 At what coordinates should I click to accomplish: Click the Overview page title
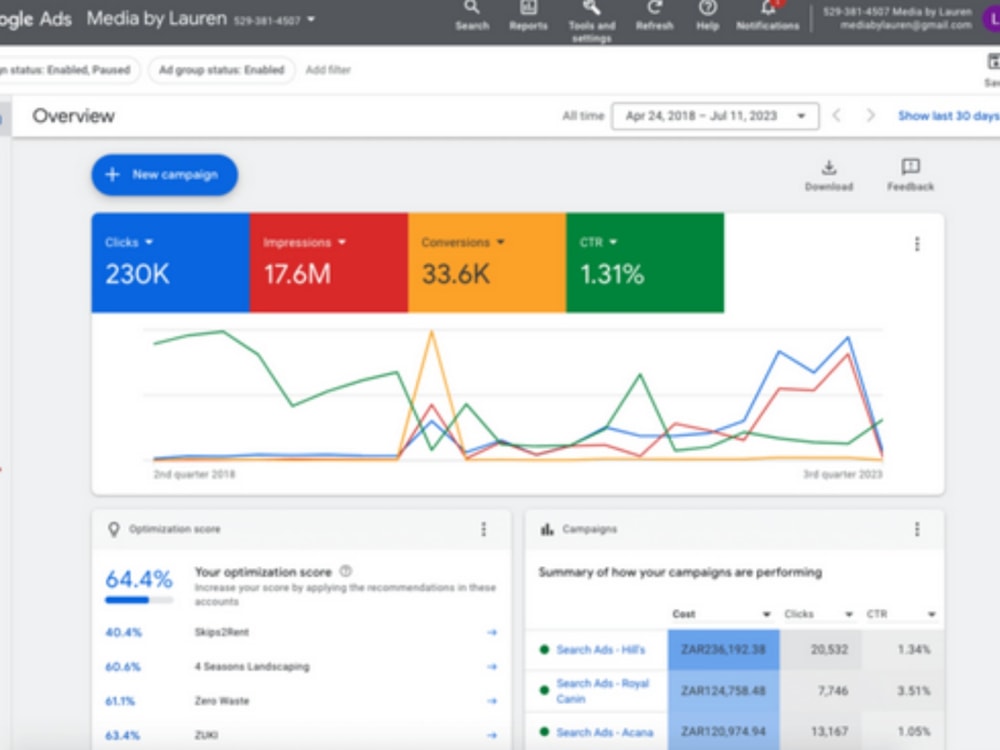pyautogui.click(x=73, y=115)
